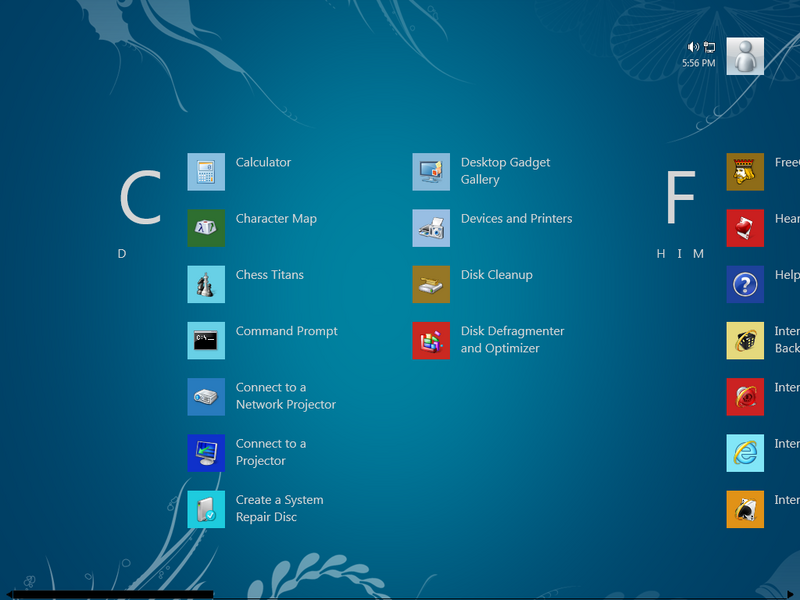Screen dimensions: 800x600
Task: Click the Calculator text label
Action: point(263,162)
